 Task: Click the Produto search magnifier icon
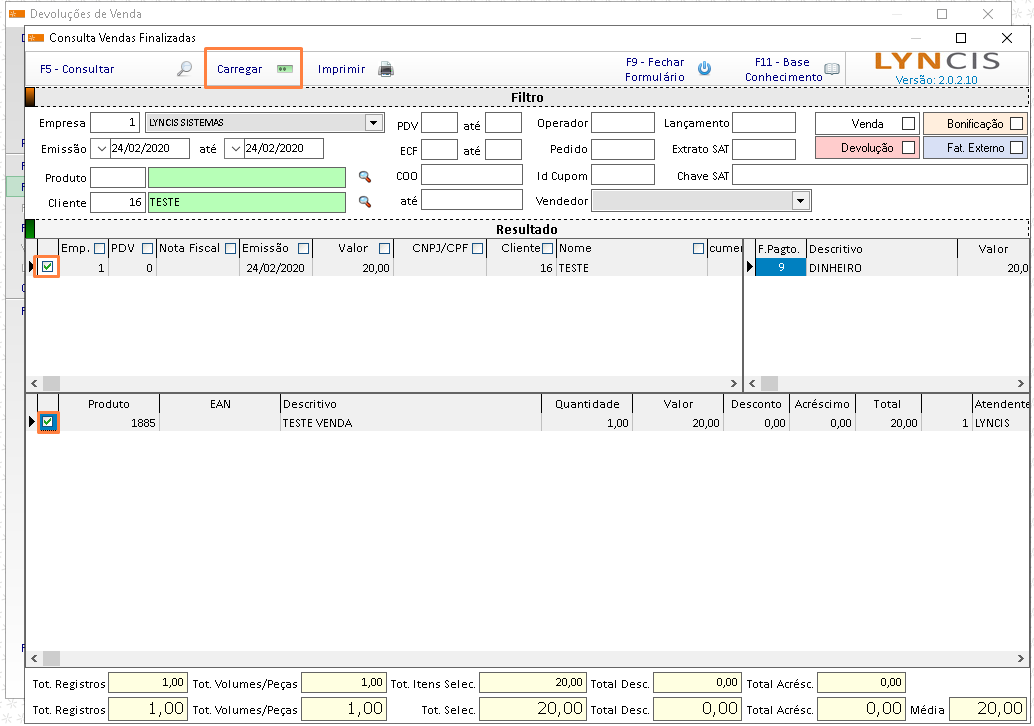click(365, 177)
